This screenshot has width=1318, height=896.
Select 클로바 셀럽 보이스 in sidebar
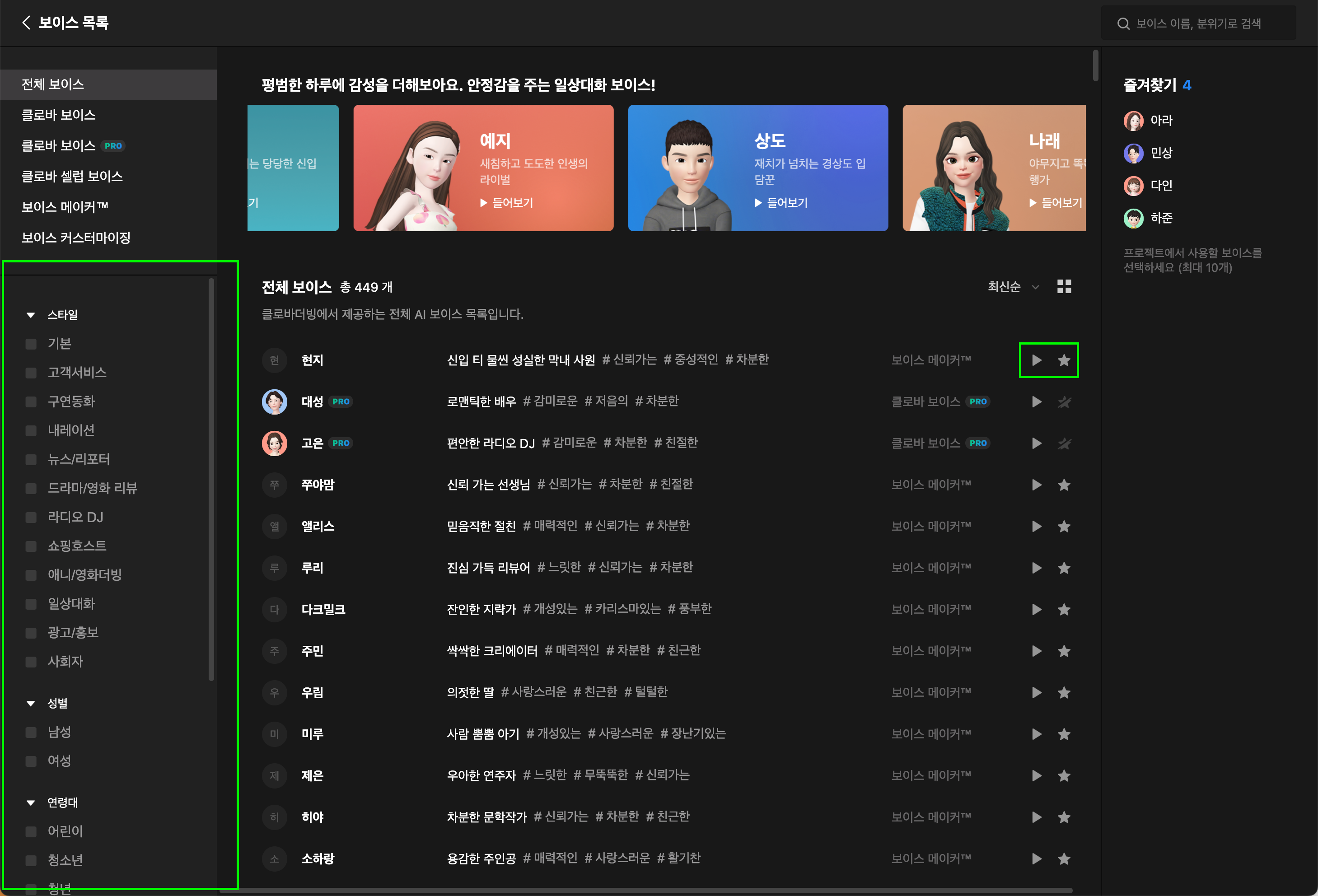coord(72,177)
